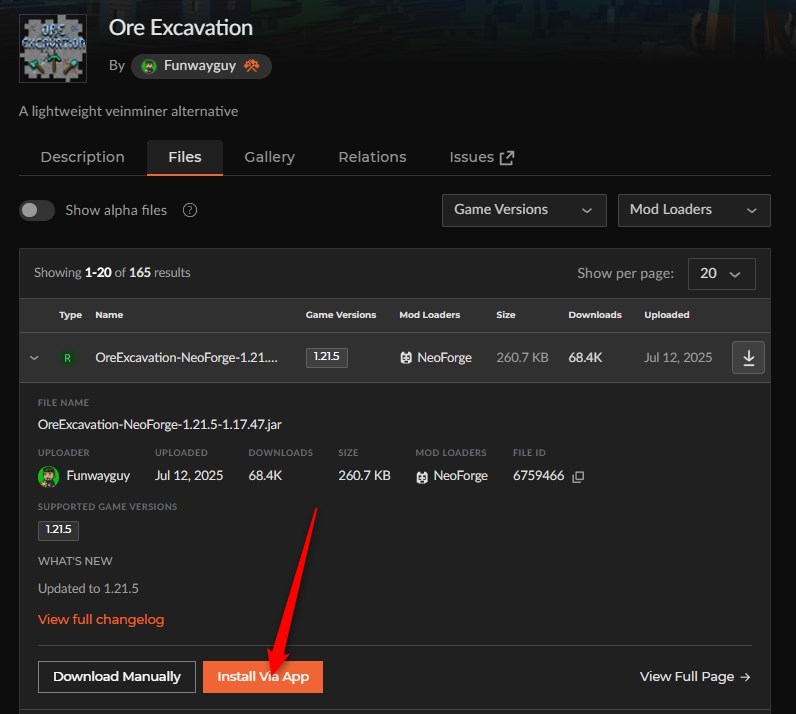Click OreExcavation-NeoForge-1.21.5-1.17.47.jar file name
The height and width of the screenshot is (714, 796).
[160, 425]
